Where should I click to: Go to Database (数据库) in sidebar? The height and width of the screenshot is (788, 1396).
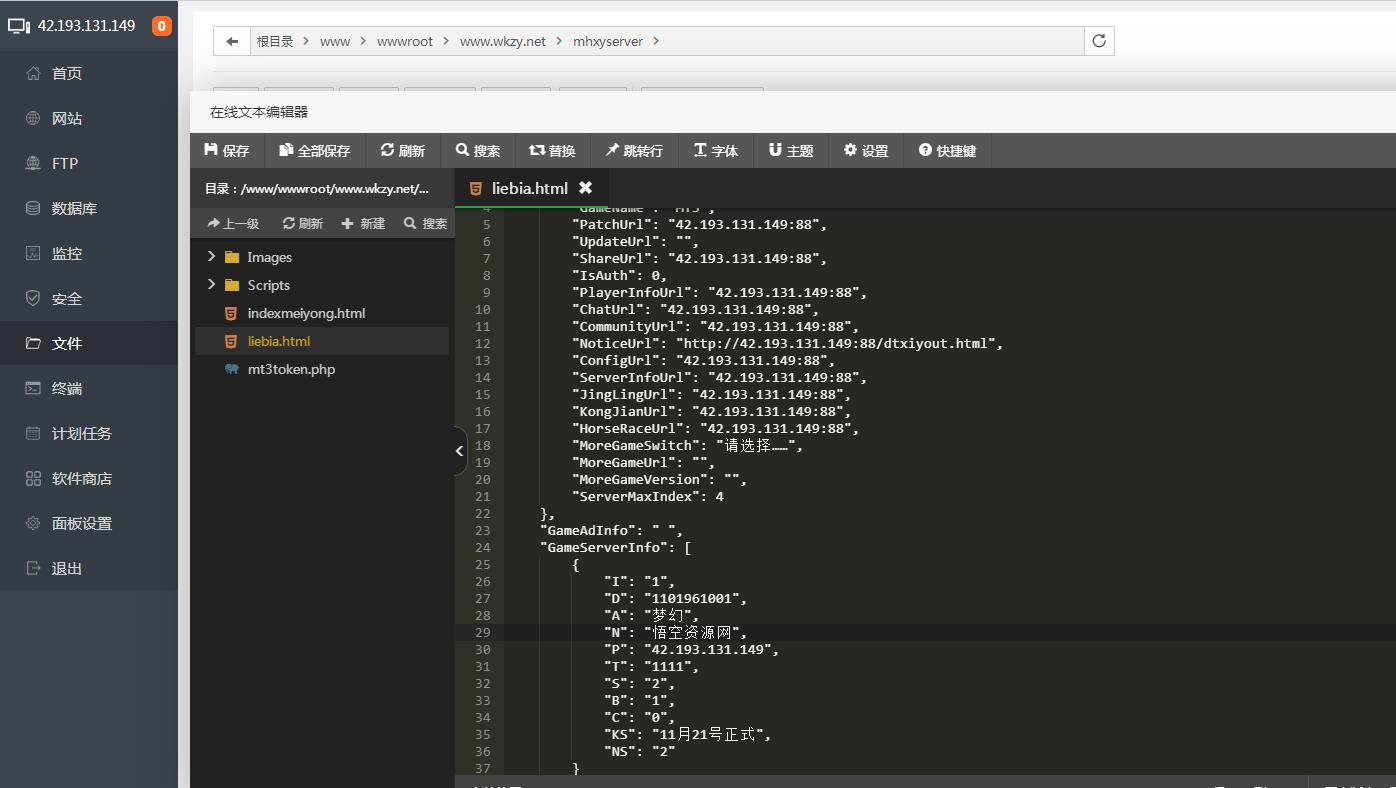point(74,208)
